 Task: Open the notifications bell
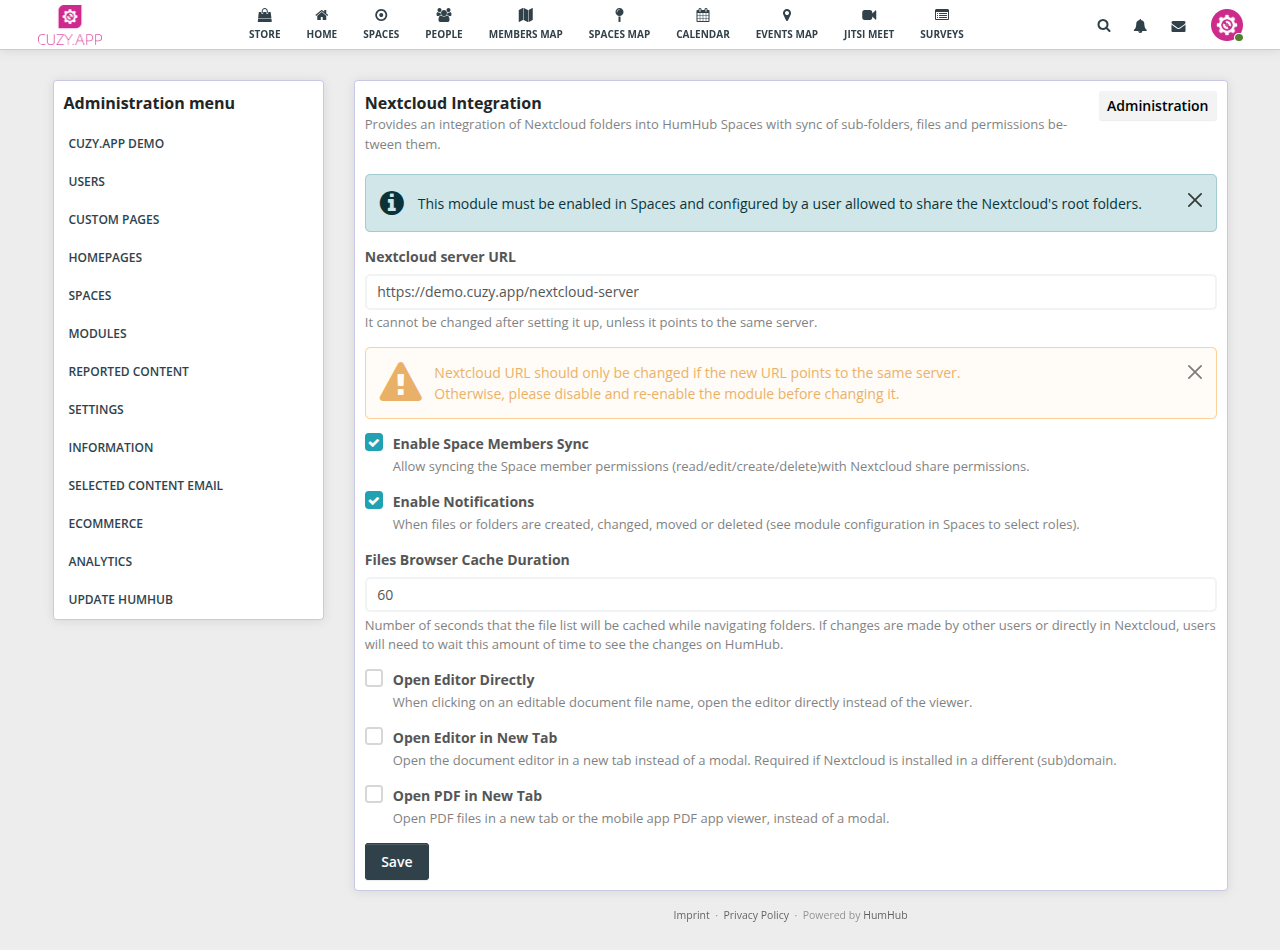(x=1140, y=26)
